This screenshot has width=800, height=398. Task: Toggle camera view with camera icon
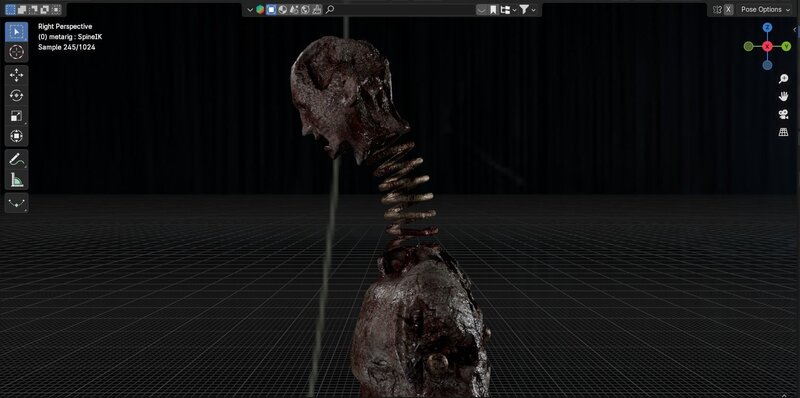tap(784, 114)
